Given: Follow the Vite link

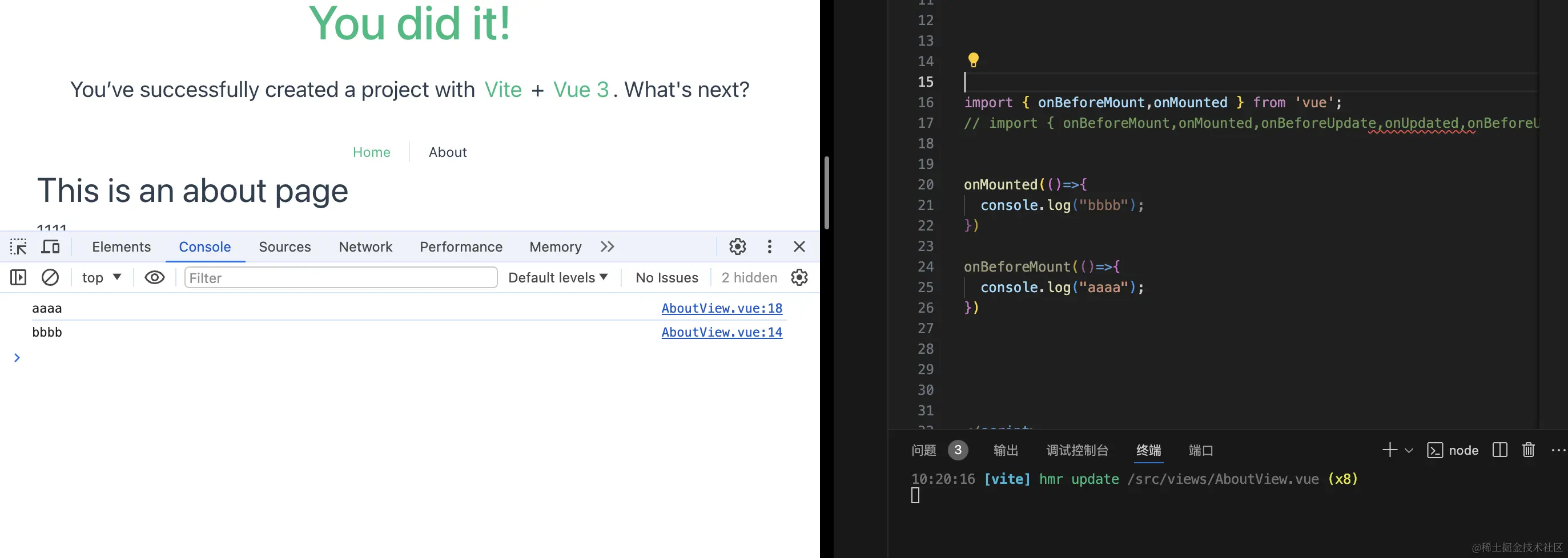Looking at the screenshot, I should tap(503, 90).
